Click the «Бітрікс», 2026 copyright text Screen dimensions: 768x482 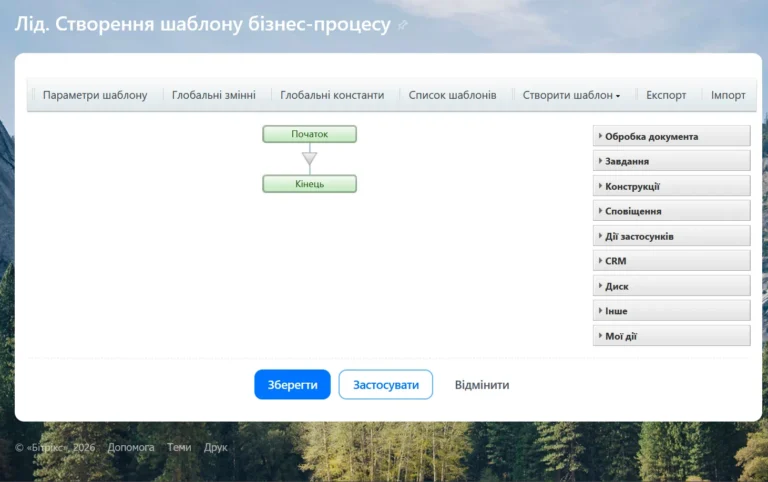coord(55,447)
